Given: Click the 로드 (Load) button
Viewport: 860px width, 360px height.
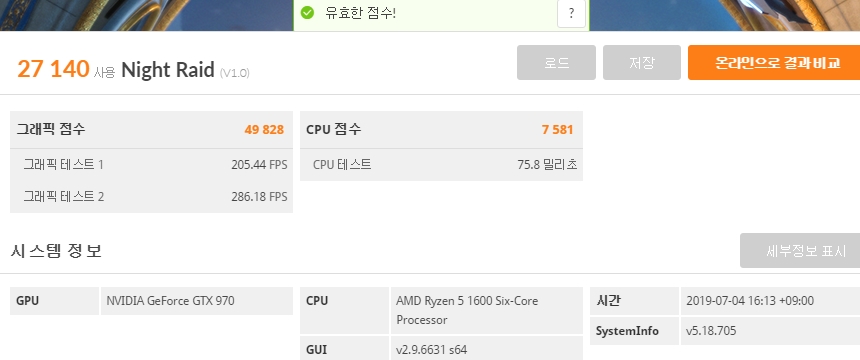Looking at the screenshot, I should pos(556,63).
